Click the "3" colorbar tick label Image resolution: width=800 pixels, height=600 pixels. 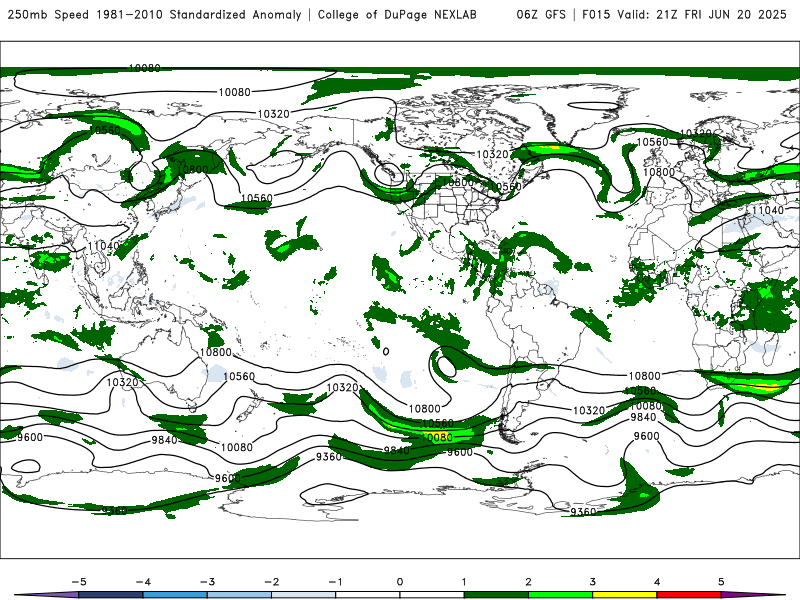592,582
